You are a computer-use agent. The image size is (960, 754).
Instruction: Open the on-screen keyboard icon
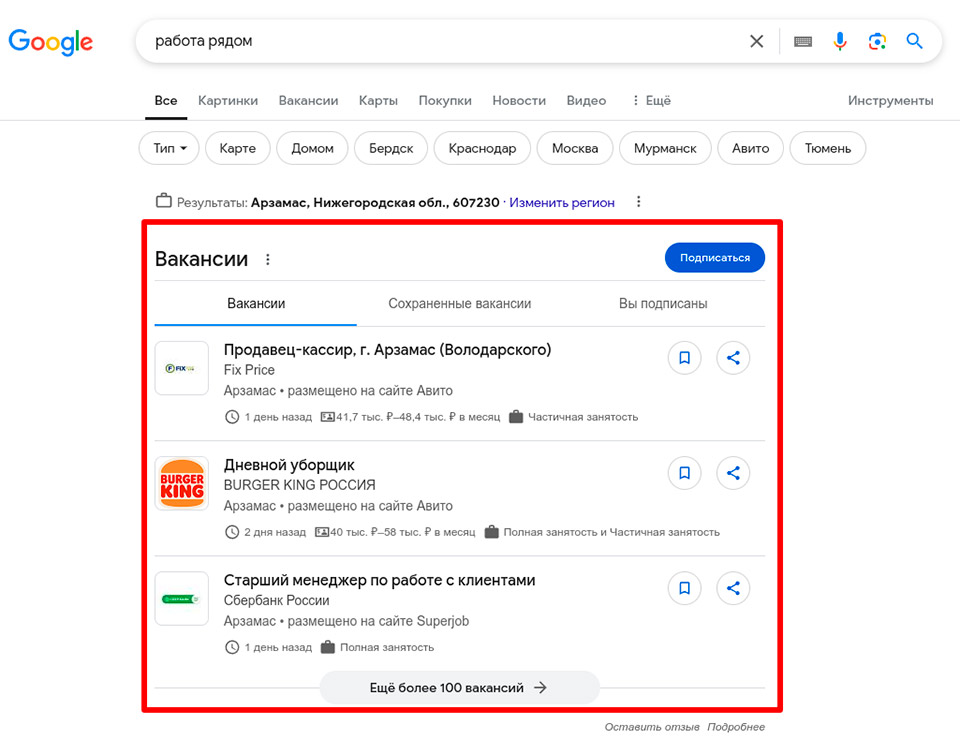[803, 42]
